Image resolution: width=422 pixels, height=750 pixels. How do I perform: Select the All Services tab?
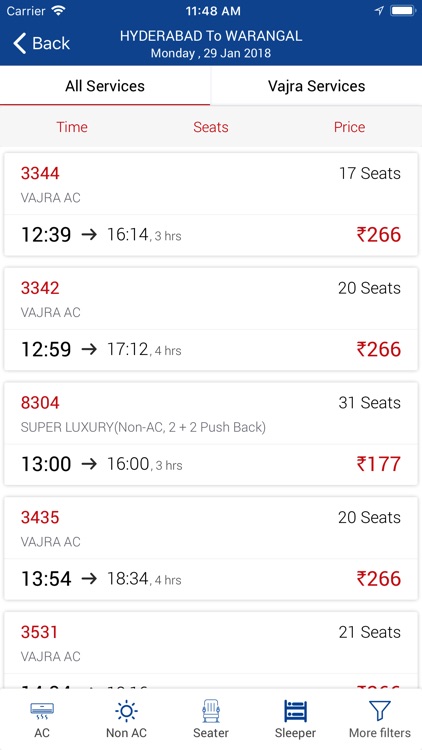click(x=105, y=86)
